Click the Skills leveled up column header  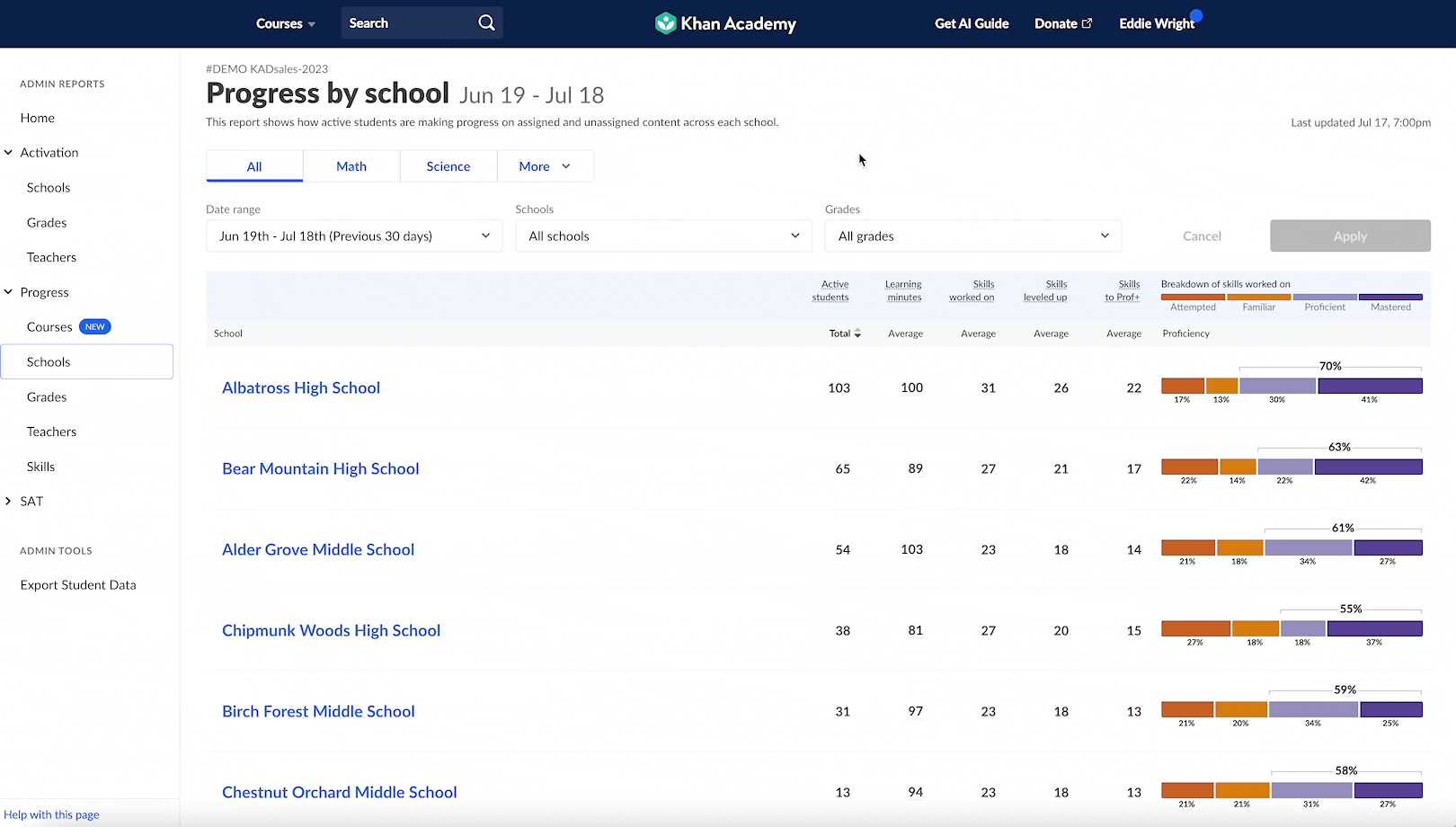coord(1045,290)
